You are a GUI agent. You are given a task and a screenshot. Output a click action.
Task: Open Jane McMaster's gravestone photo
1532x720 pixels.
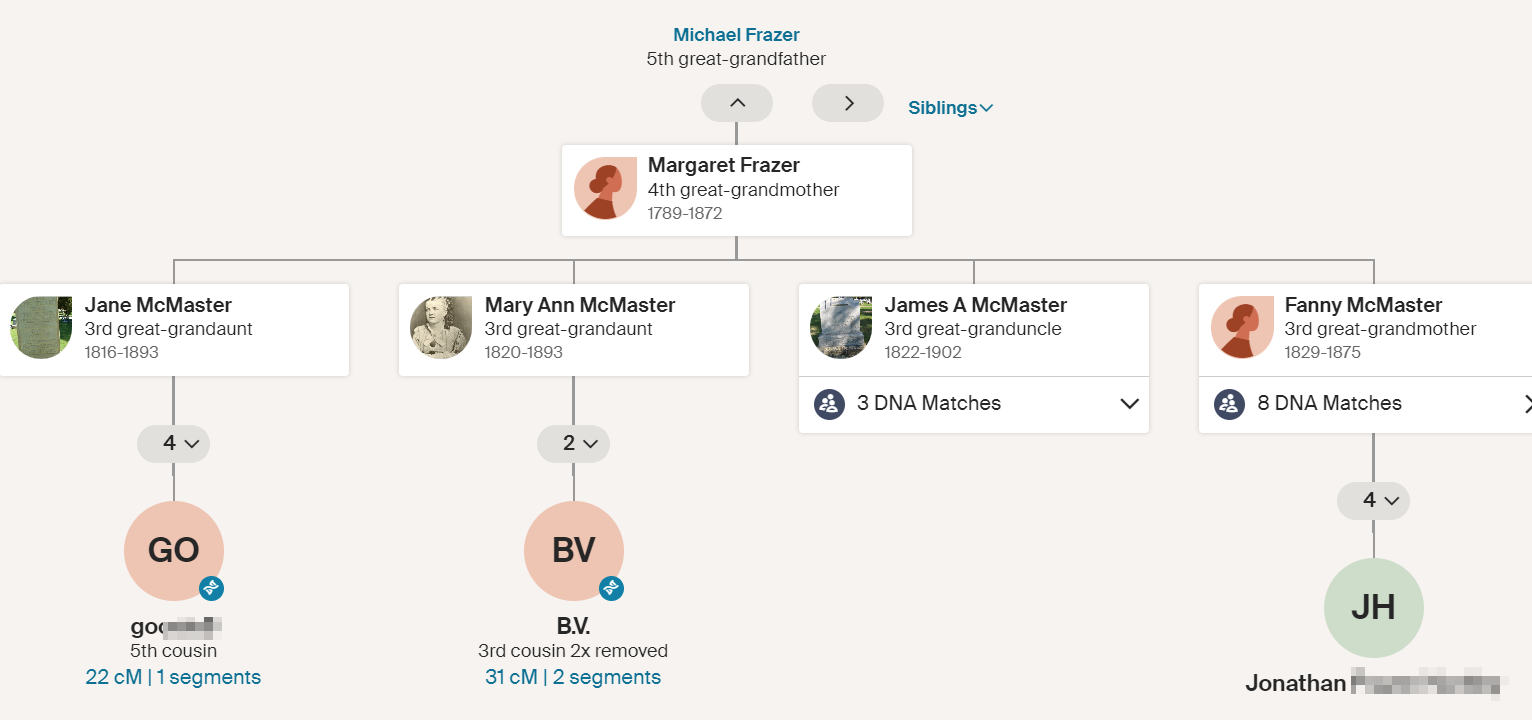pos(41,327)
